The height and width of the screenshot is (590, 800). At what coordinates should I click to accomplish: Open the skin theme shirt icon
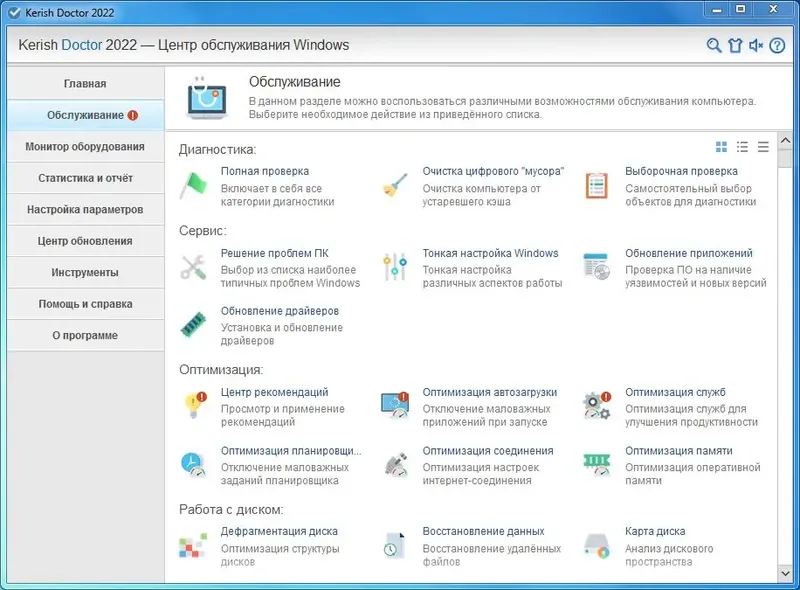coord(735,45)
